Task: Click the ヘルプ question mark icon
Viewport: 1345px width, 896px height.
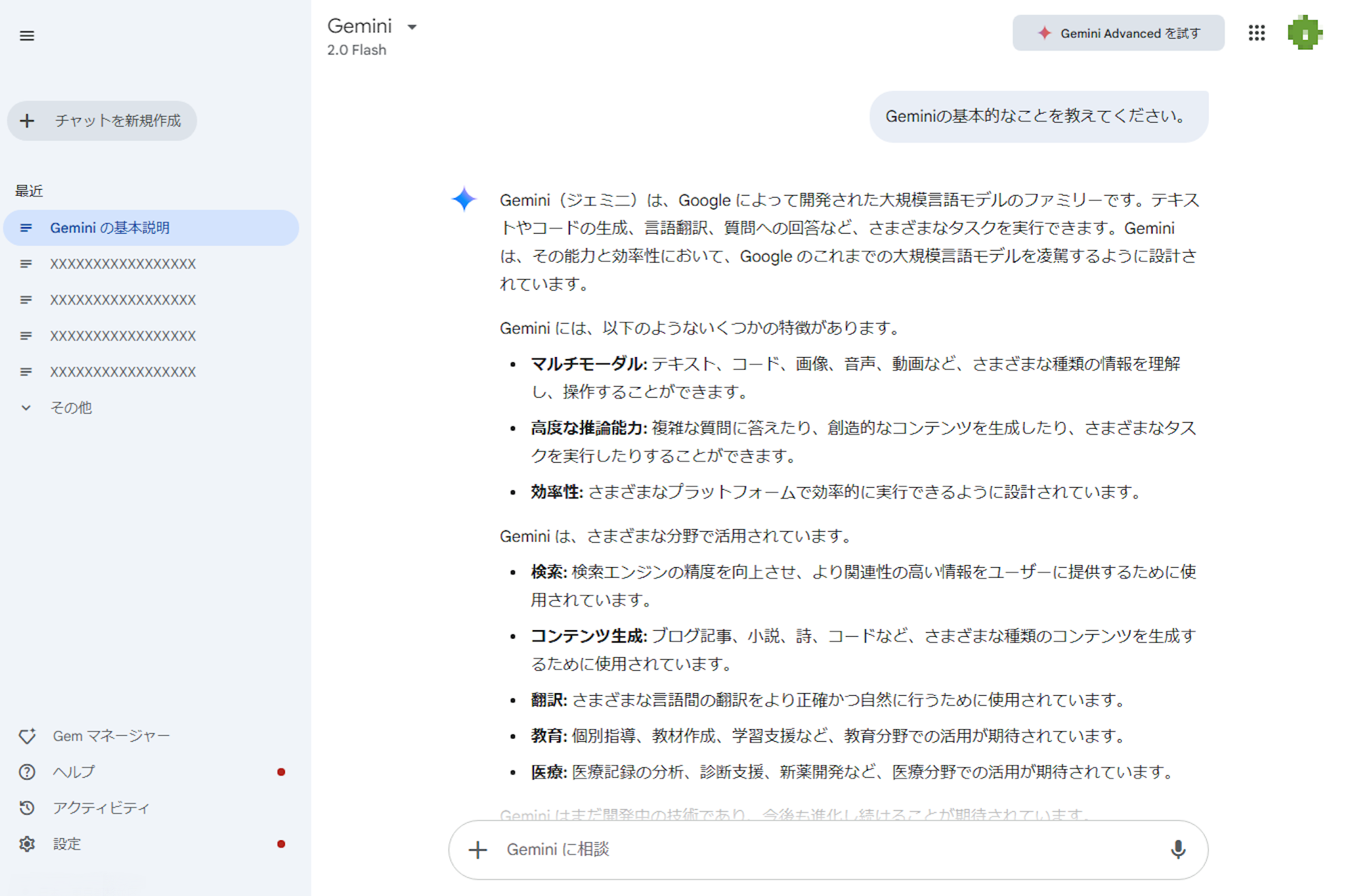Action: tap(27, 772)
